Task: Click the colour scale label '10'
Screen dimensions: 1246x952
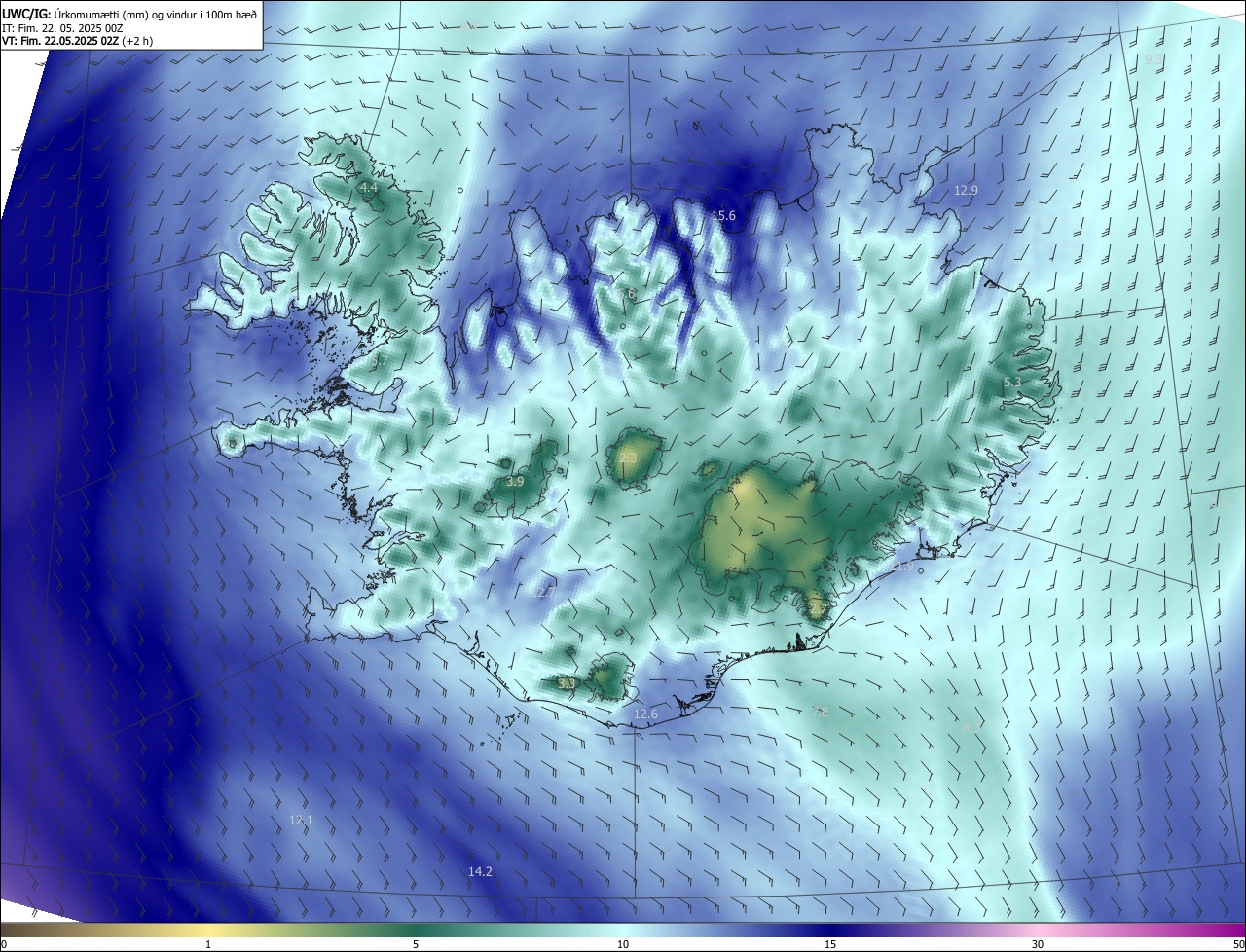Action: [623, 945]
